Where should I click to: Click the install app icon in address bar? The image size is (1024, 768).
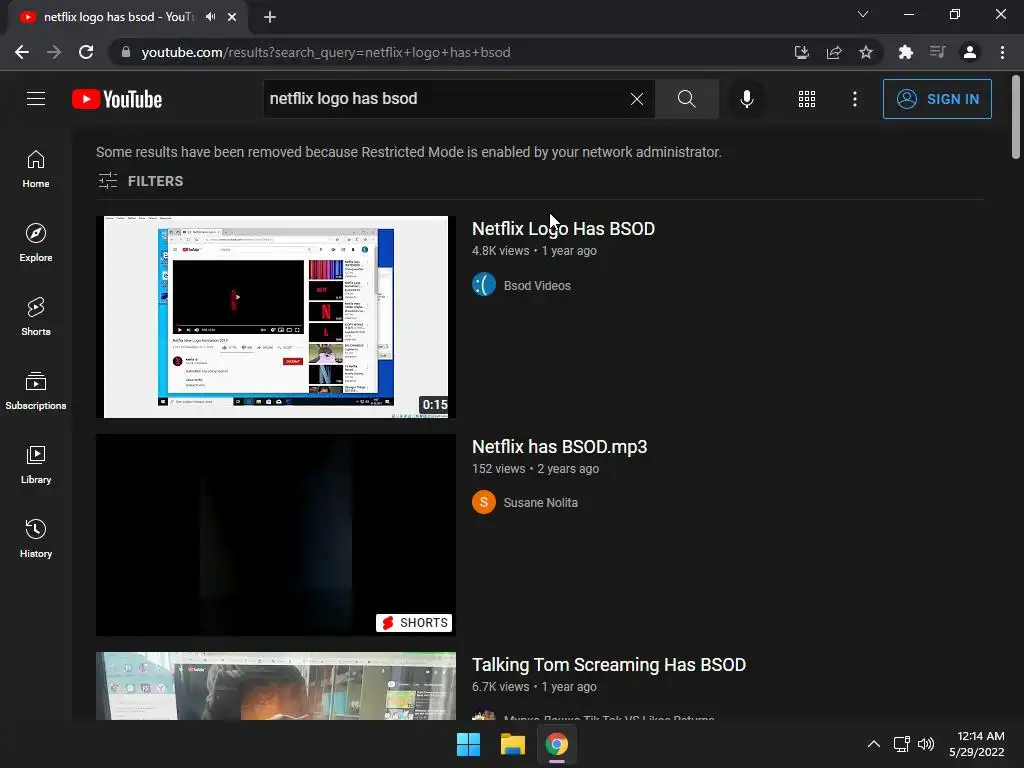point(802,52)
